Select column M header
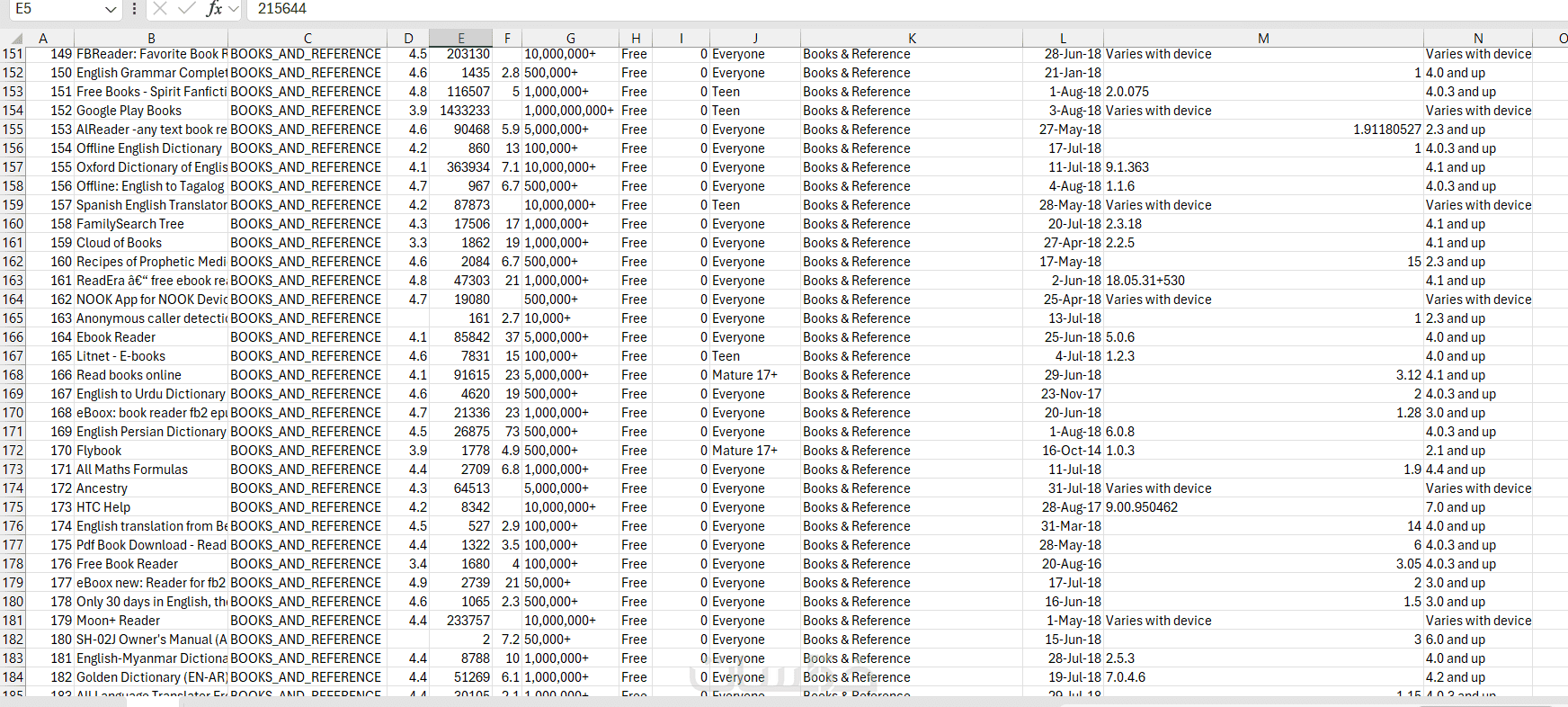 1263,38
